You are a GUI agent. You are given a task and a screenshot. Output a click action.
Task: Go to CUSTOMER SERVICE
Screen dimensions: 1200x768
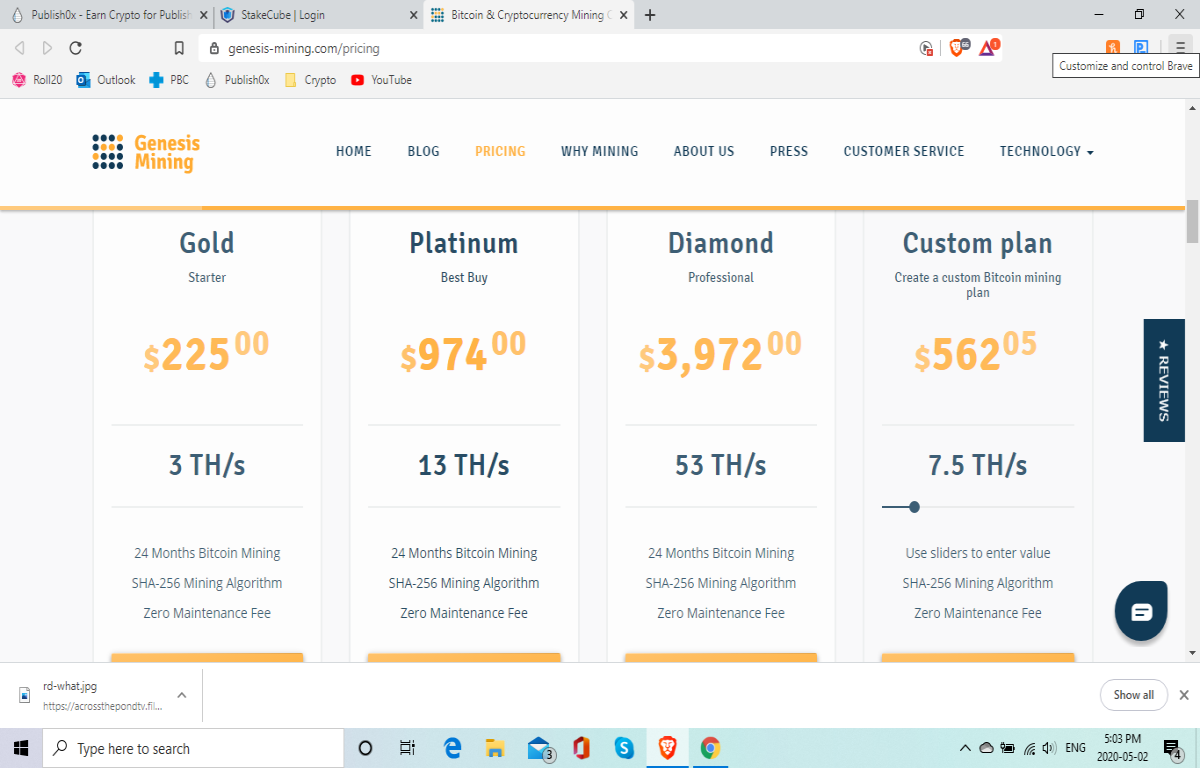tap(904, 151)
